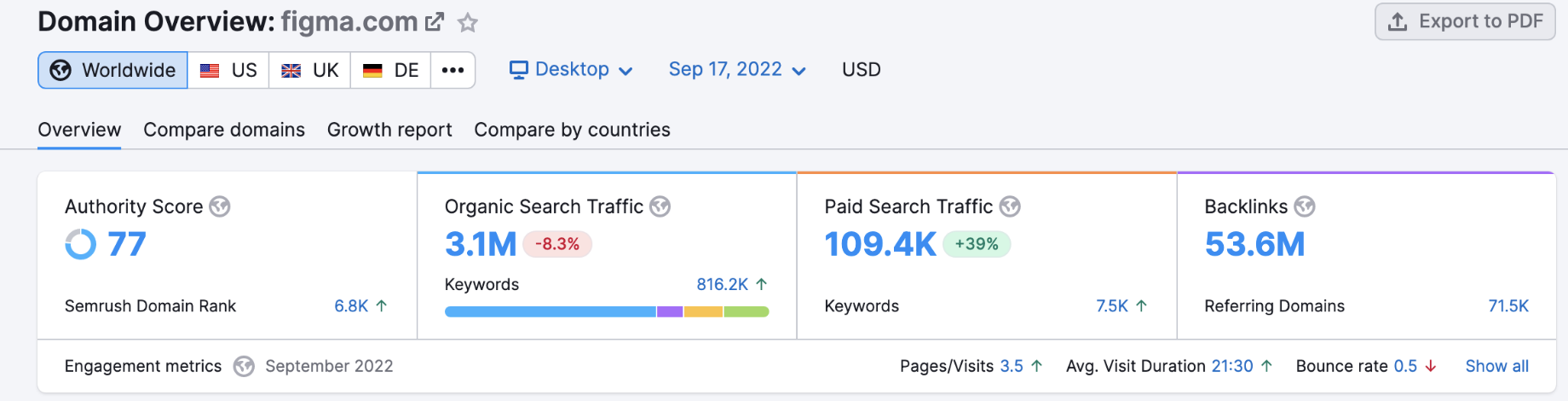
Task: Expand the Desktop device dropdown
Action: pyautogui.click(x=571, y=70)
